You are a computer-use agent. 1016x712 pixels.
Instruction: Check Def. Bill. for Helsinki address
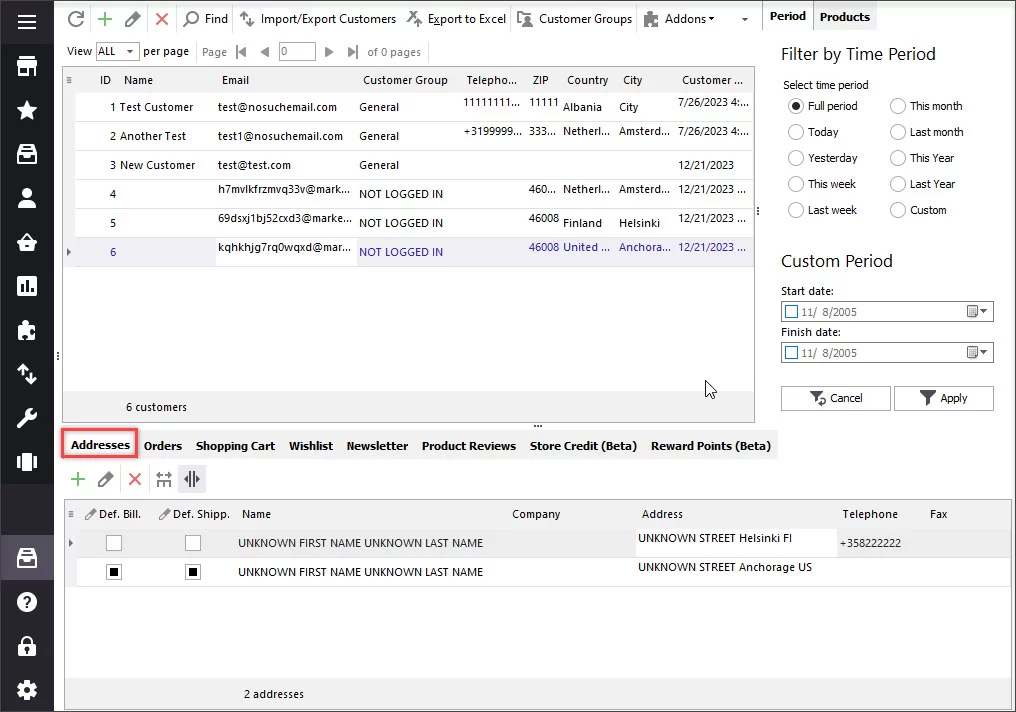(x=114, y=543)
